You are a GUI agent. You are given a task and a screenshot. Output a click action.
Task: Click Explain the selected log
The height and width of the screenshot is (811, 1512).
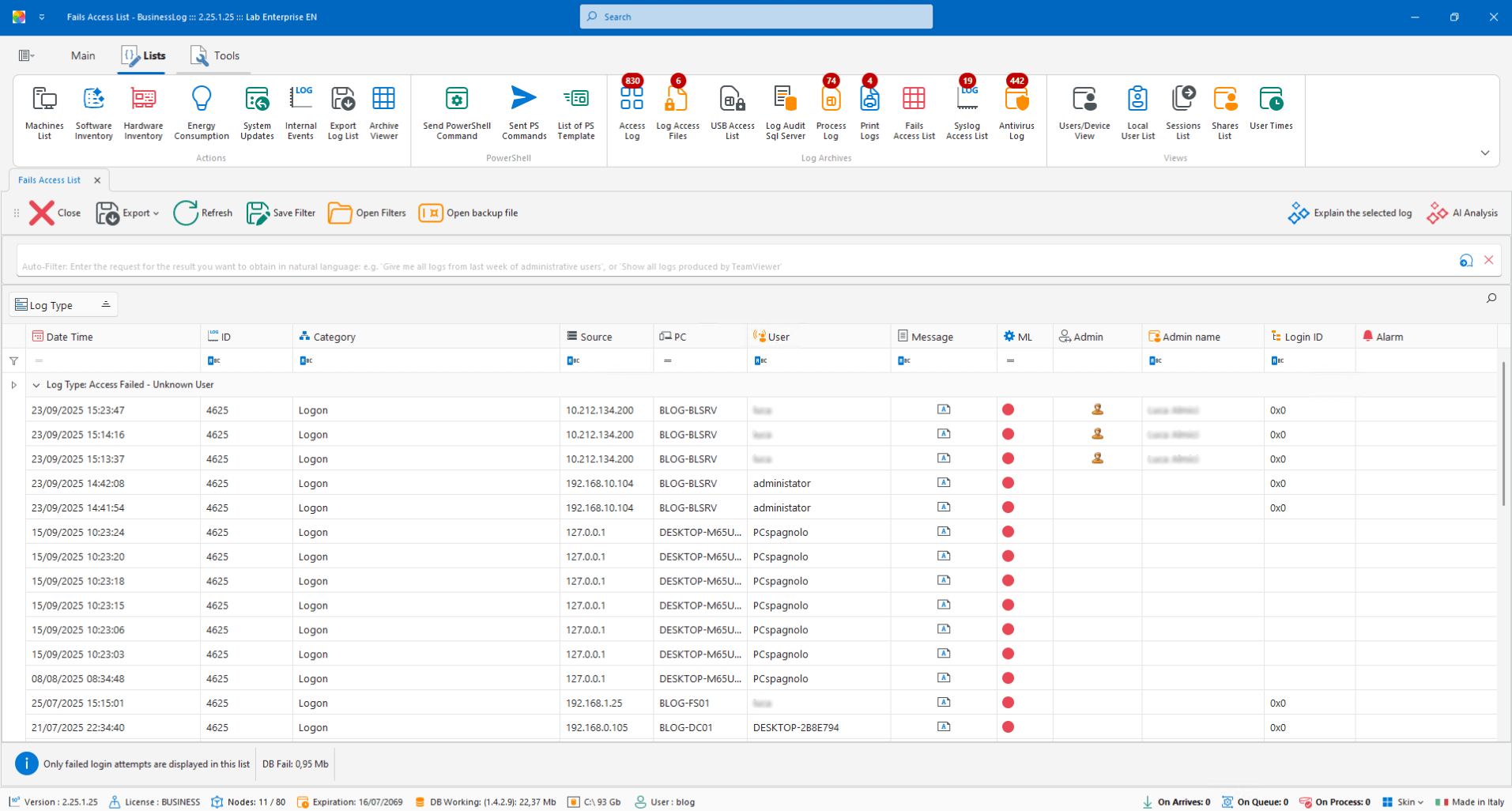pos(1350,213)
